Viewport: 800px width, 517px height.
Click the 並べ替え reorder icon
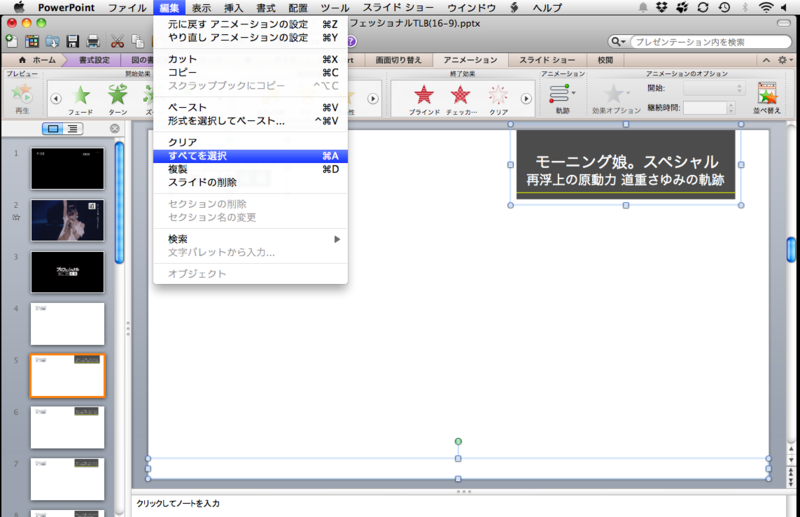[767, 98]
